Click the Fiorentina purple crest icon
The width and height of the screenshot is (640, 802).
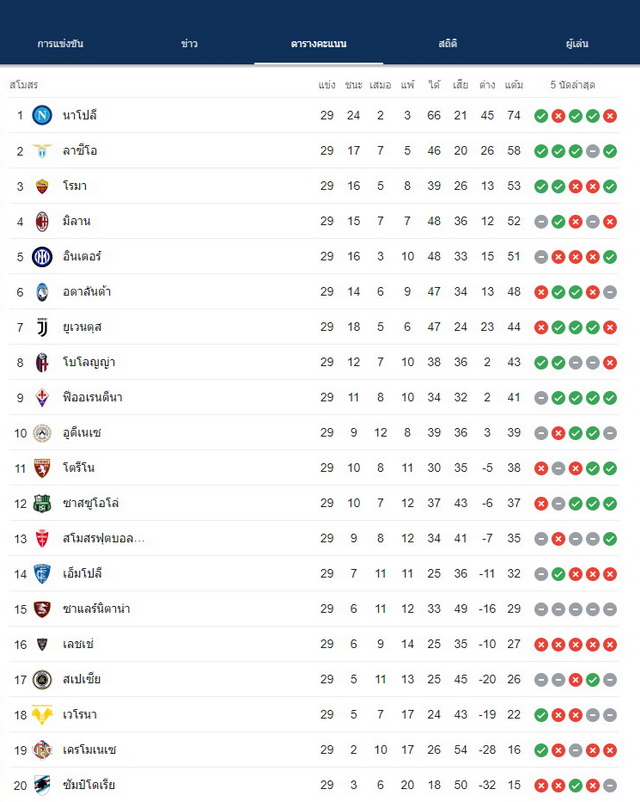(x=42, y=397)
